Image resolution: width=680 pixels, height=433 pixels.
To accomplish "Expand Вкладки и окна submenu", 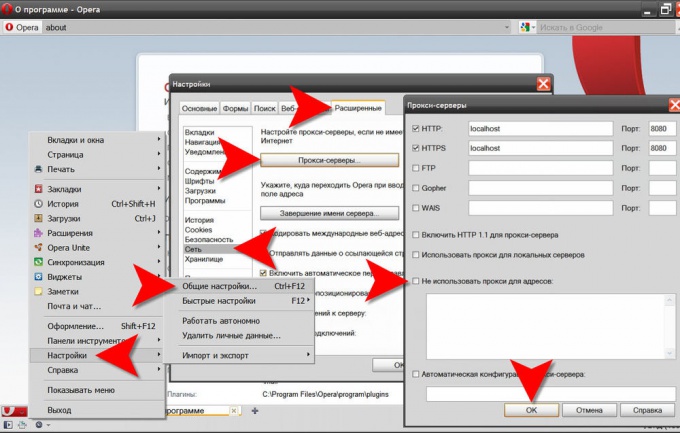I will pos(159,140).
